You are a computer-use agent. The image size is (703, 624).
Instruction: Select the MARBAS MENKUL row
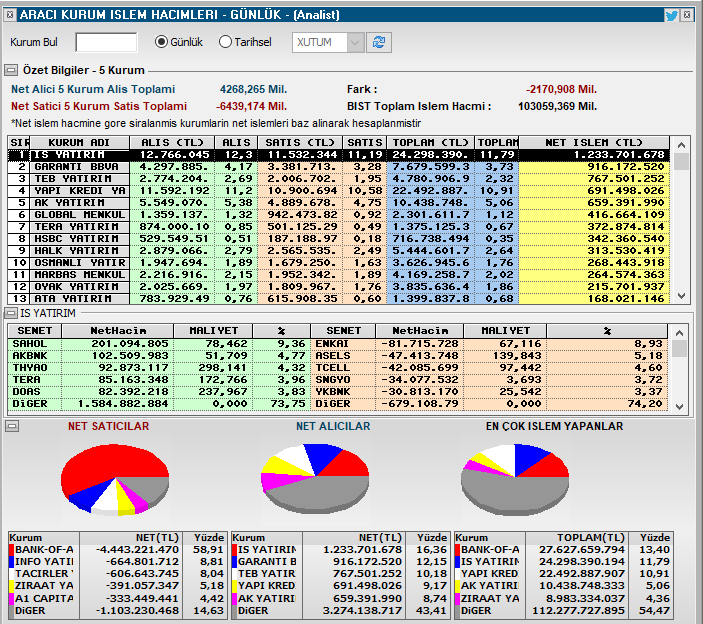pos(339,275)
